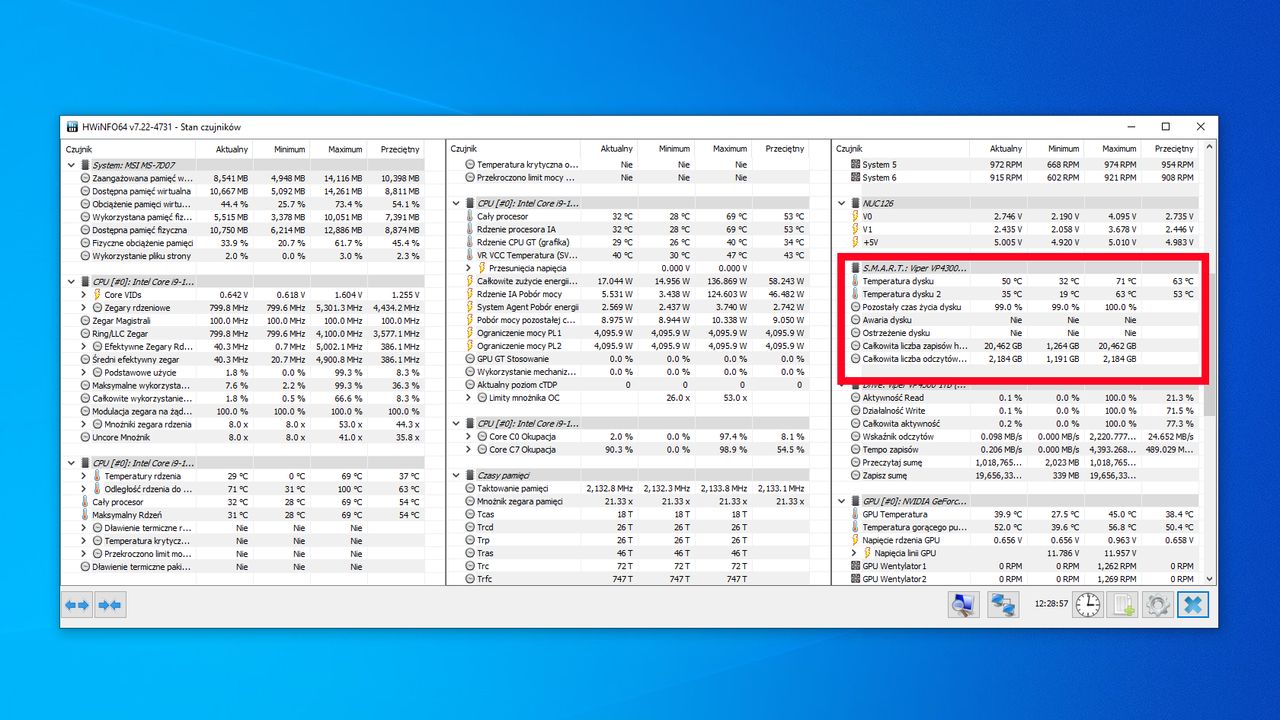Click thermometer icon beside Maksymalny Rdzeń
This screenshot has width=1280, height=720.
(85, 515)
